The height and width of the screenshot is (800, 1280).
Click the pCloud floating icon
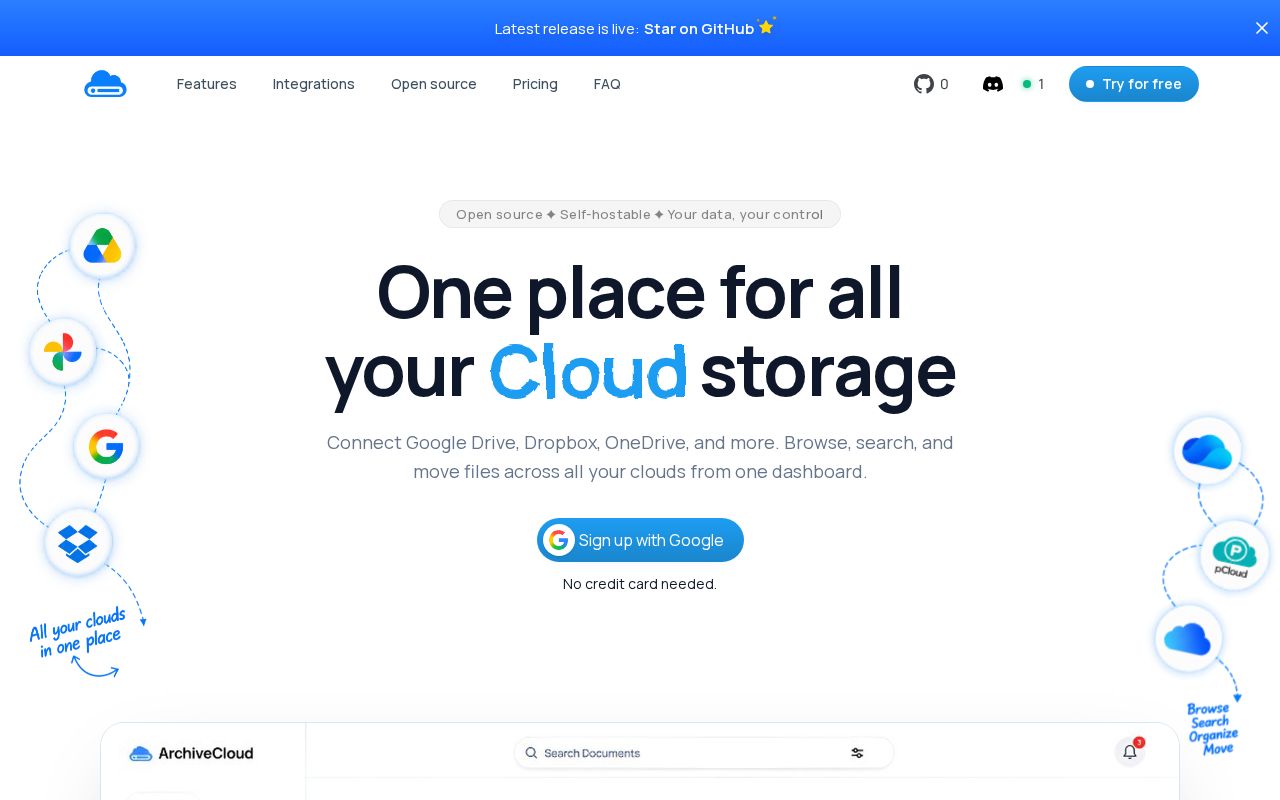(x=1234, y=555)
